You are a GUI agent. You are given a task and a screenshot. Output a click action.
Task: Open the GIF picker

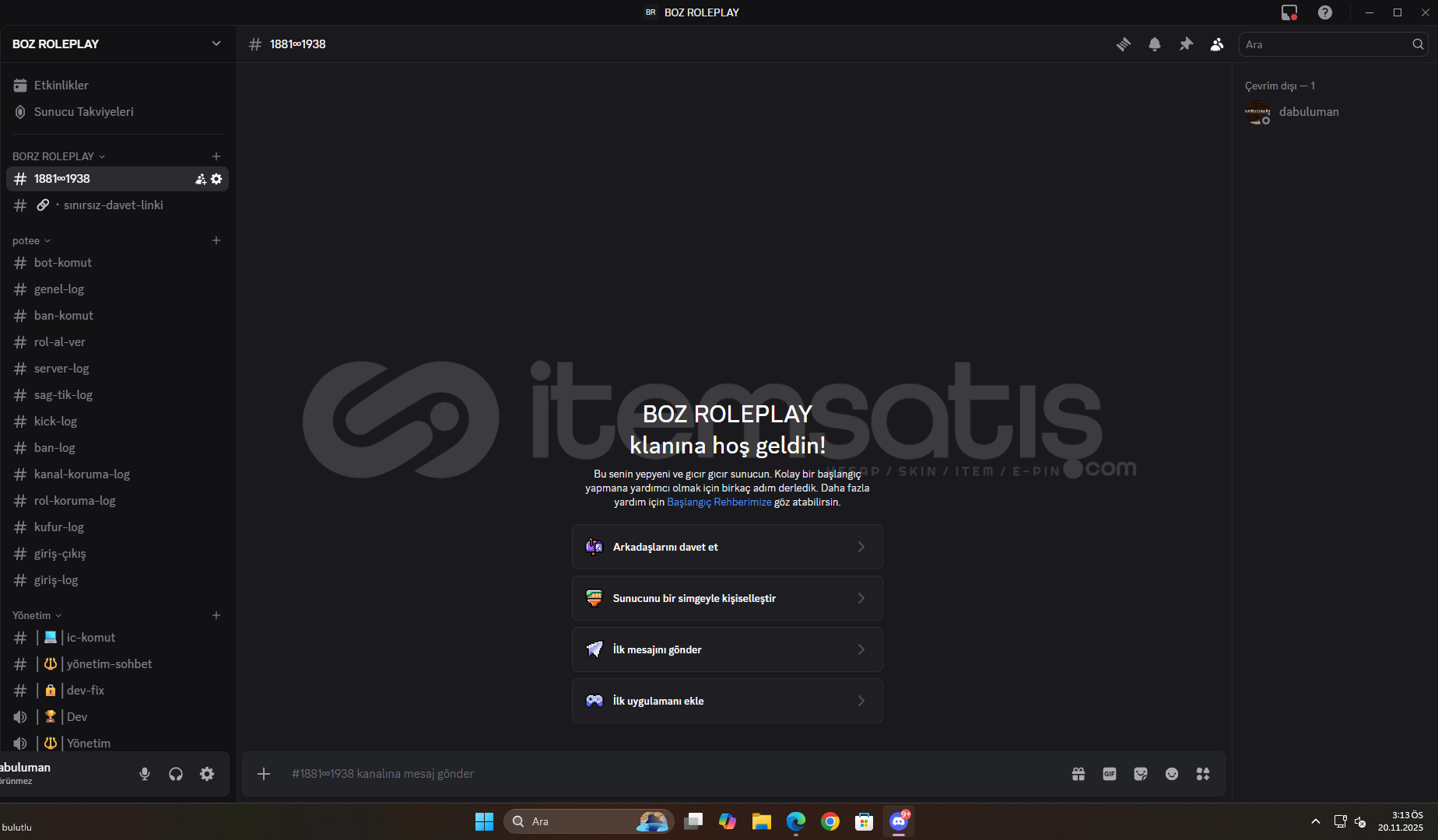[1110, 774]
